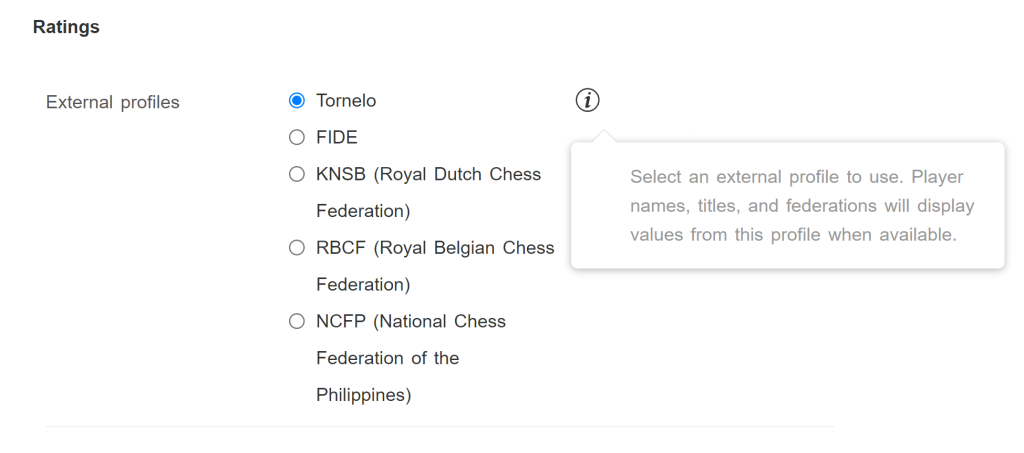
Task: Click the KNSB (Royal Dutch Chess label
Action: coord(428,175)
